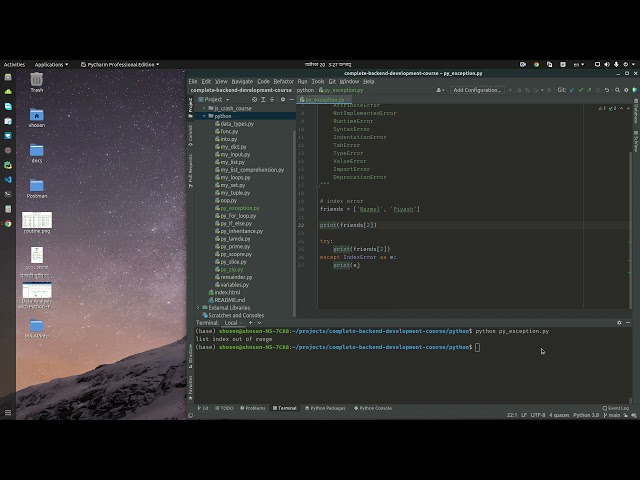Open the Postman folder on desktop
Image resolution: width=640 pixels, height=480 pixels.
point(37,189)
